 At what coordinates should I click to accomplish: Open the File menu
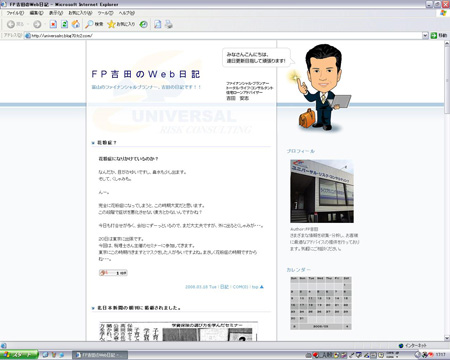(15, 13)
